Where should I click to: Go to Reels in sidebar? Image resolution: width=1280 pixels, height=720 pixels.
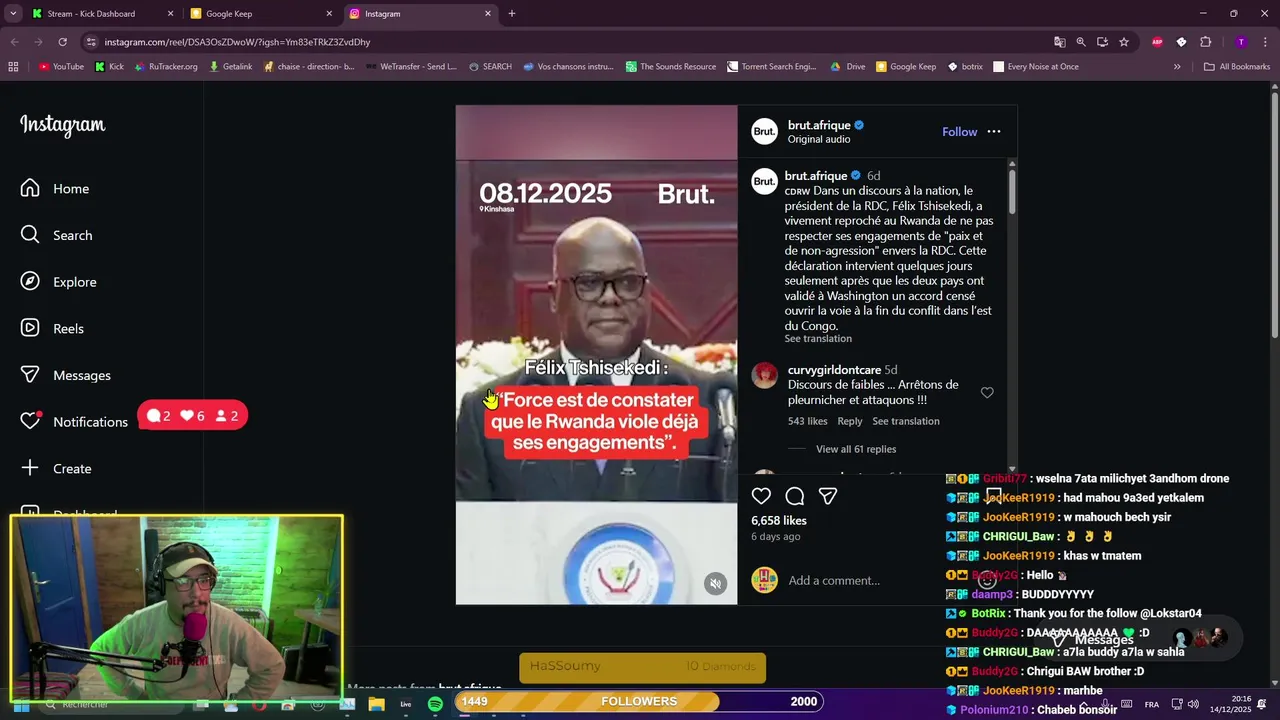click(x=52, y=328)
